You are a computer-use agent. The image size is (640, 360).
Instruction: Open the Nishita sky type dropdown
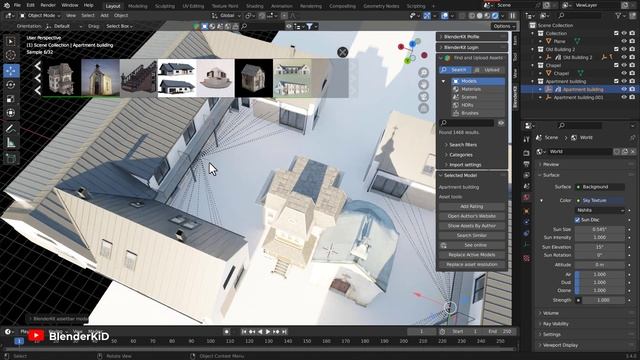(x=600, y=210)
